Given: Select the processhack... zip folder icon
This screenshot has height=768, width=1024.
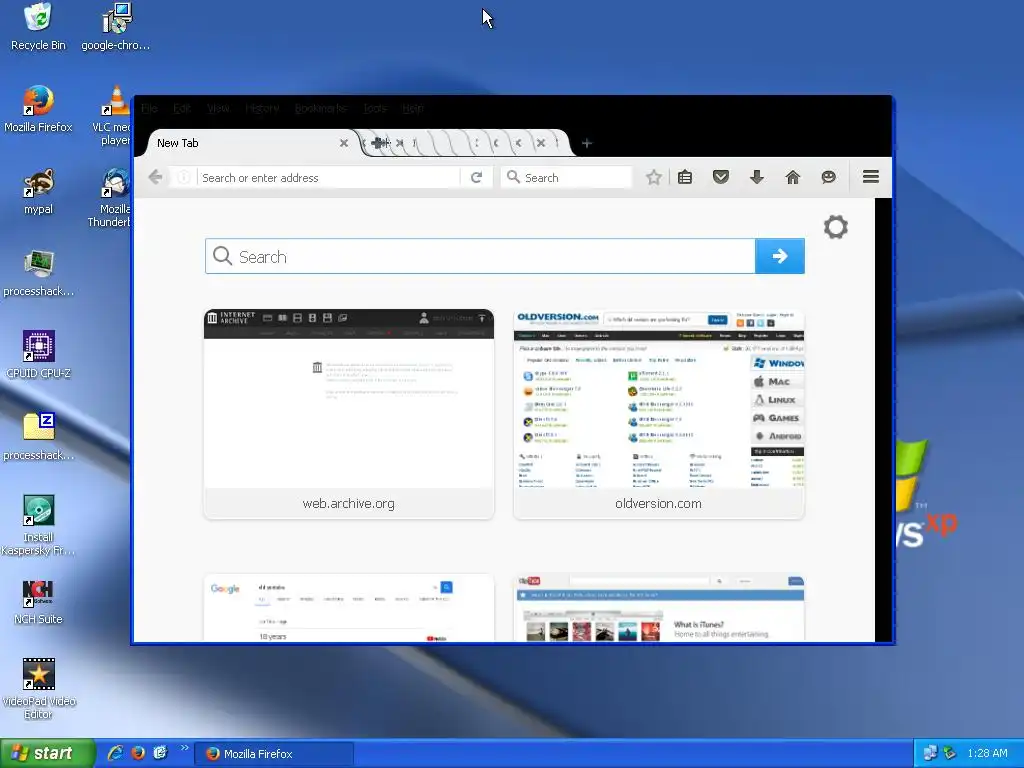Looking at the screenshot, I should tap(38, 438).
